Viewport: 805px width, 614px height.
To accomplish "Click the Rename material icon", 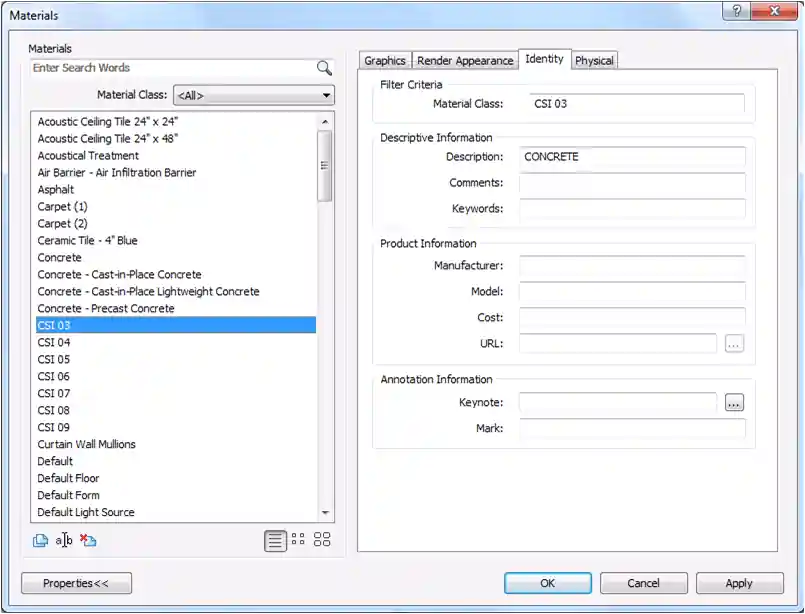I will 64,541.
